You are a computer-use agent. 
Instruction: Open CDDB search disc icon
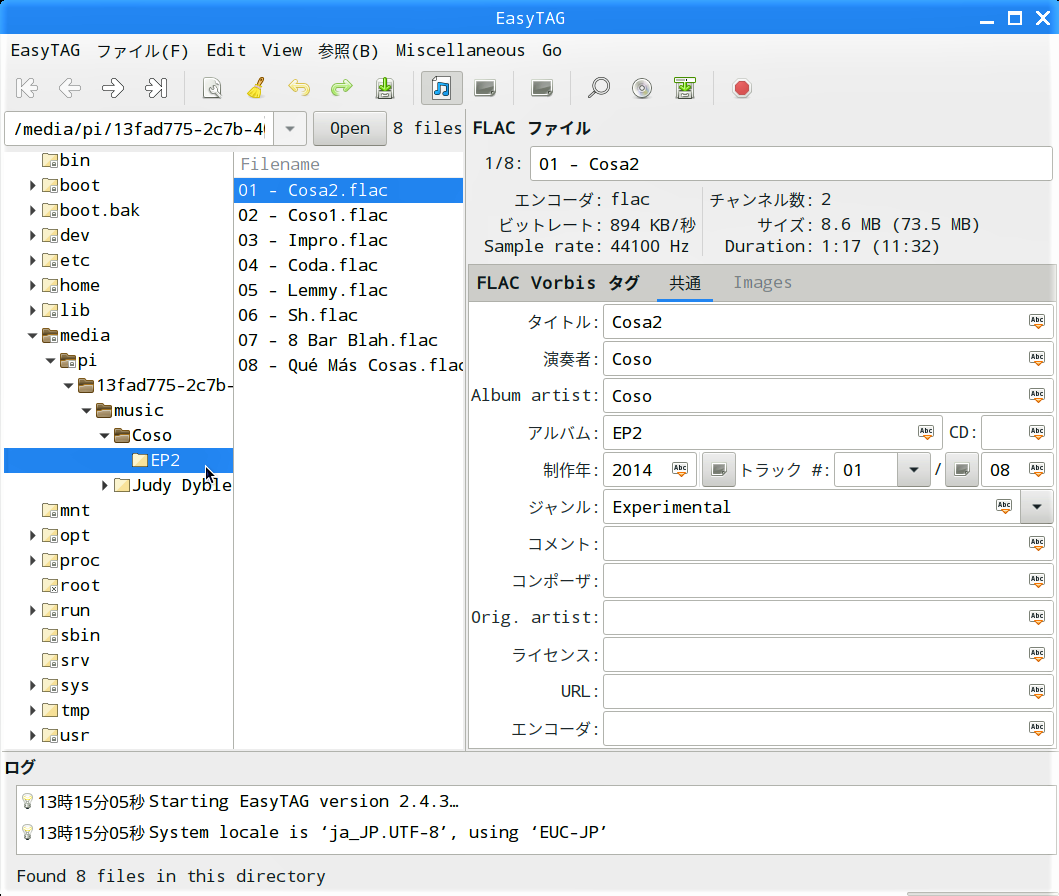pyautogui.click(x=642, y=88)
